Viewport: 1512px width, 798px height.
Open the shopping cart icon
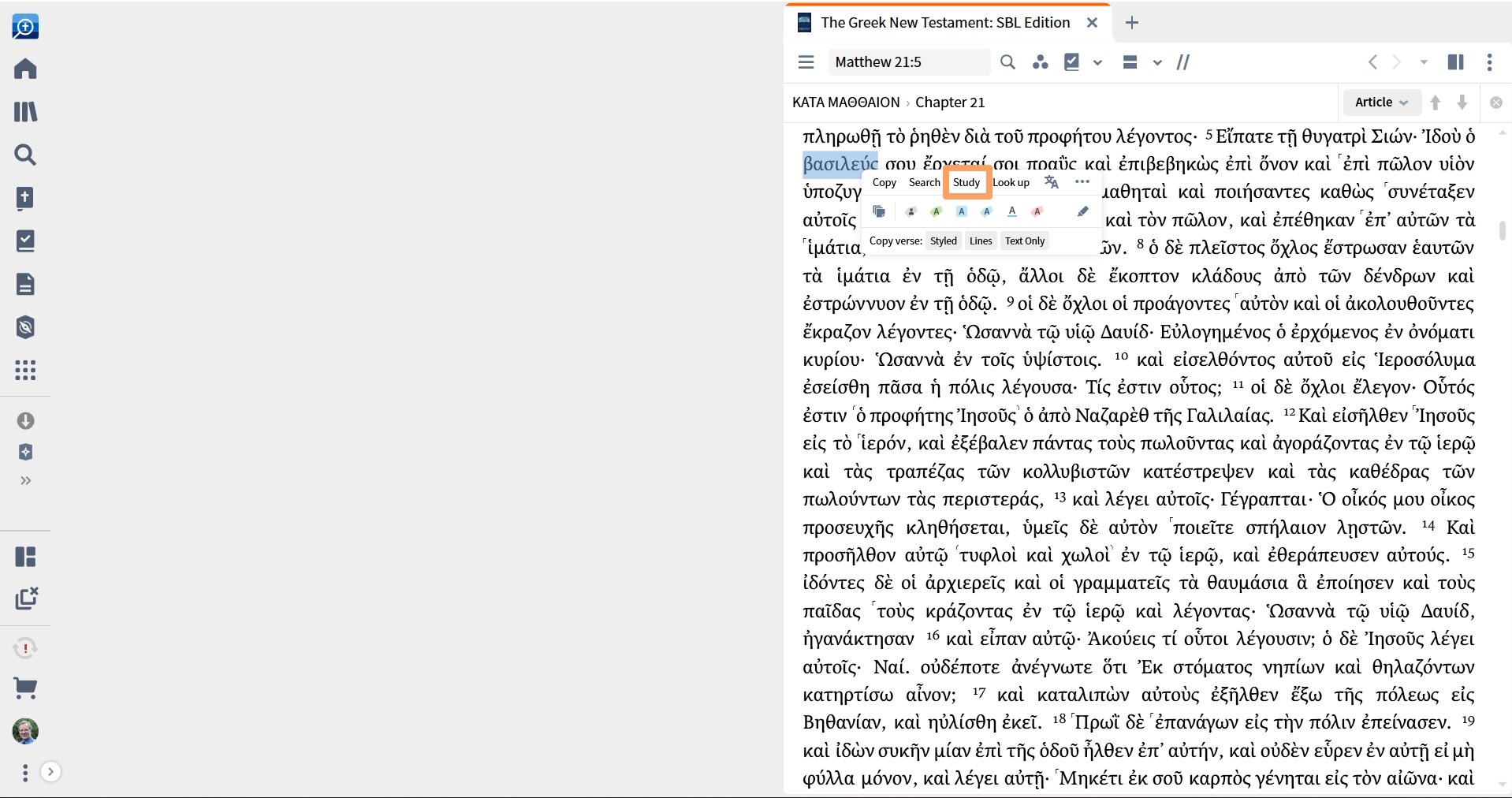click(25, 688)
